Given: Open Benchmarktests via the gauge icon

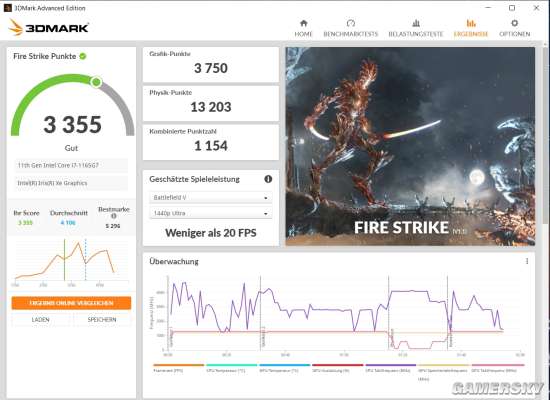Looking at the screenshot, I should [x=351, y=23].
